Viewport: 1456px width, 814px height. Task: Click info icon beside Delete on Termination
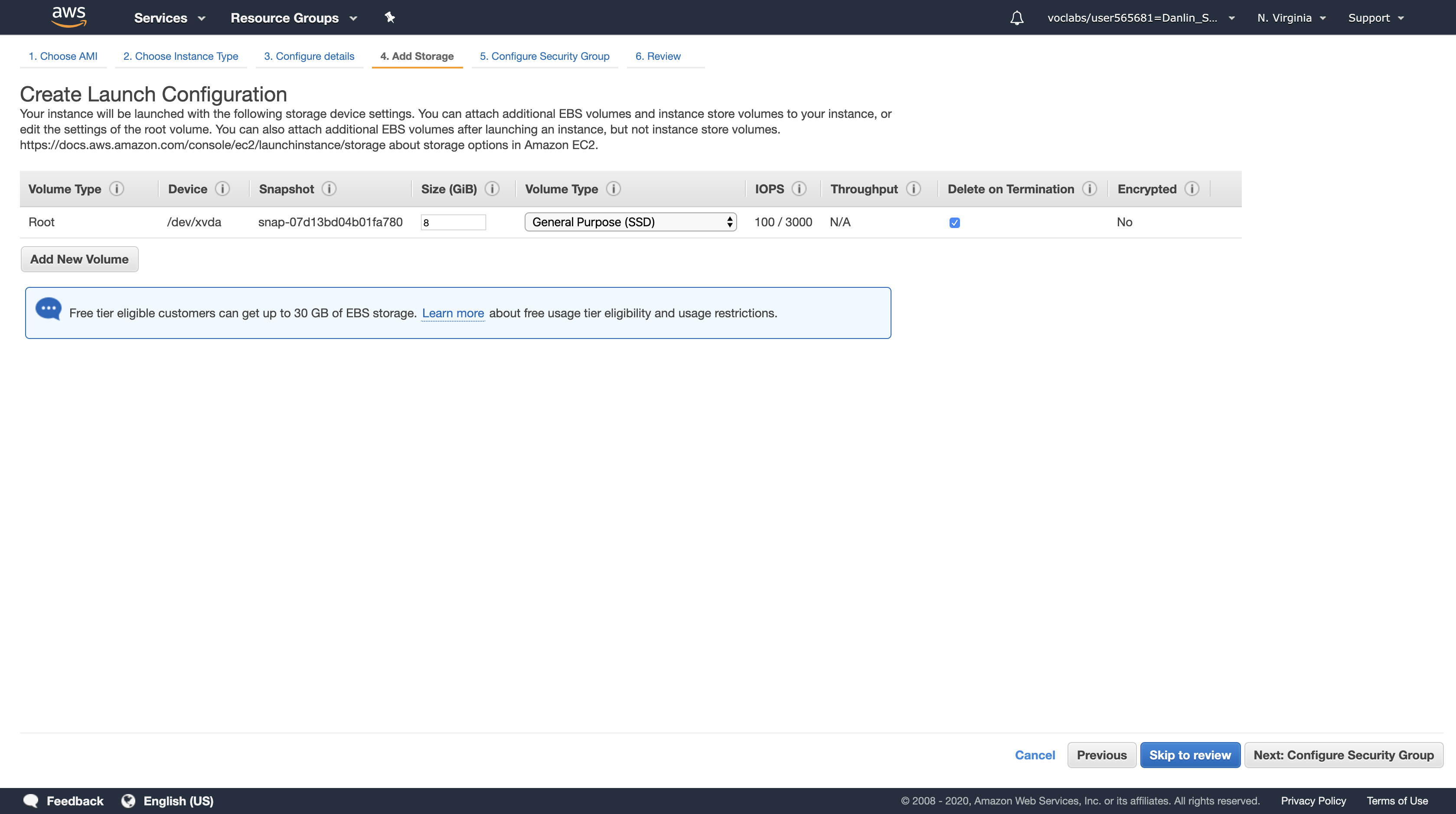coord(1089,189)
